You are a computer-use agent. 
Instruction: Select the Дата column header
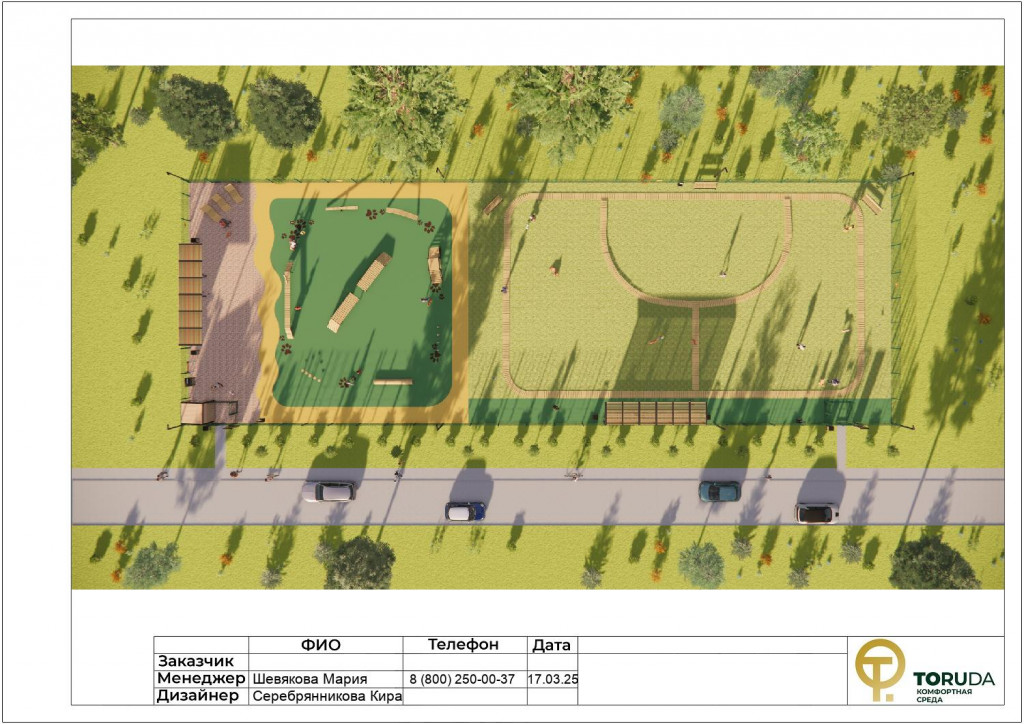click(x=552, y=645)
